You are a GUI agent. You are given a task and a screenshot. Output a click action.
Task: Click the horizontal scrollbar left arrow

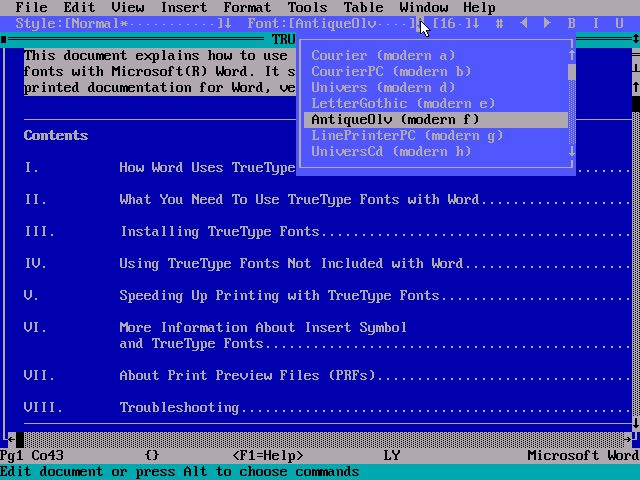[11, 439]
